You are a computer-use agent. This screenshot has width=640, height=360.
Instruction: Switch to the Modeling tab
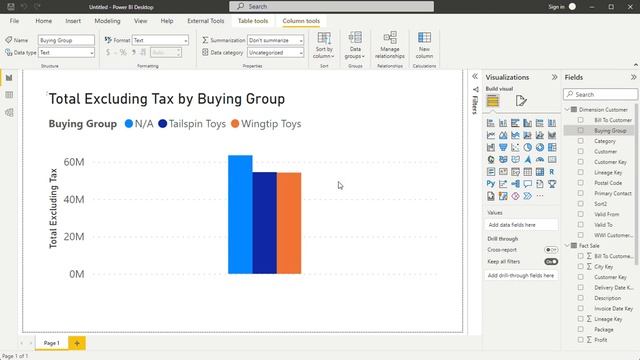[x=107, y=21]
